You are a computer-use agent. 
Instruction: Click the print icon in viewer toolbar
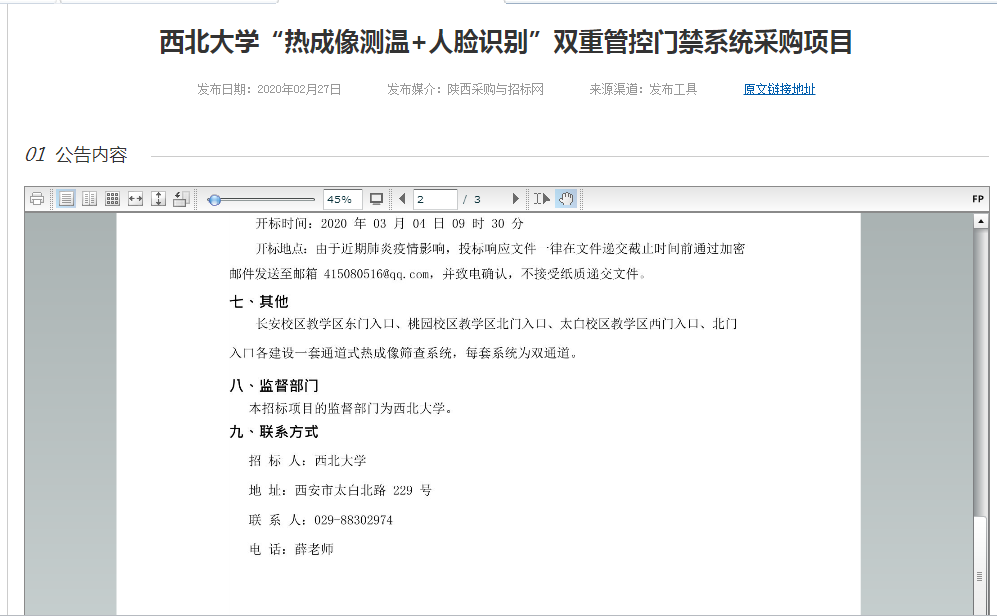(x=37, y=199)
